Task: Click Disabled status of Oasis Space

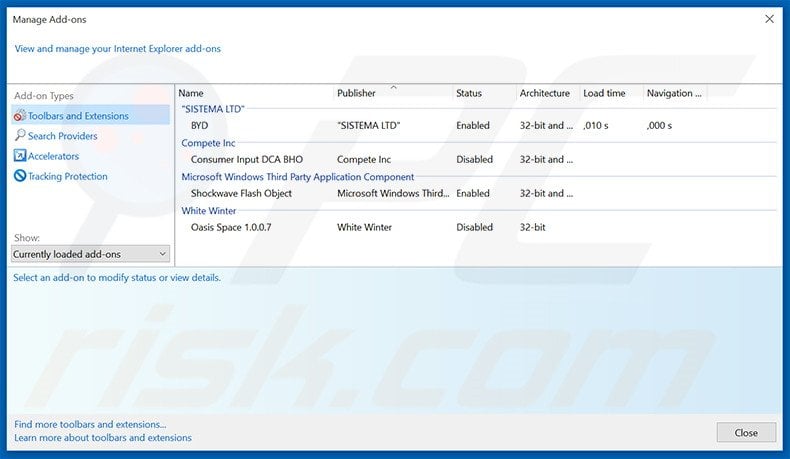Action: (475, 227)
